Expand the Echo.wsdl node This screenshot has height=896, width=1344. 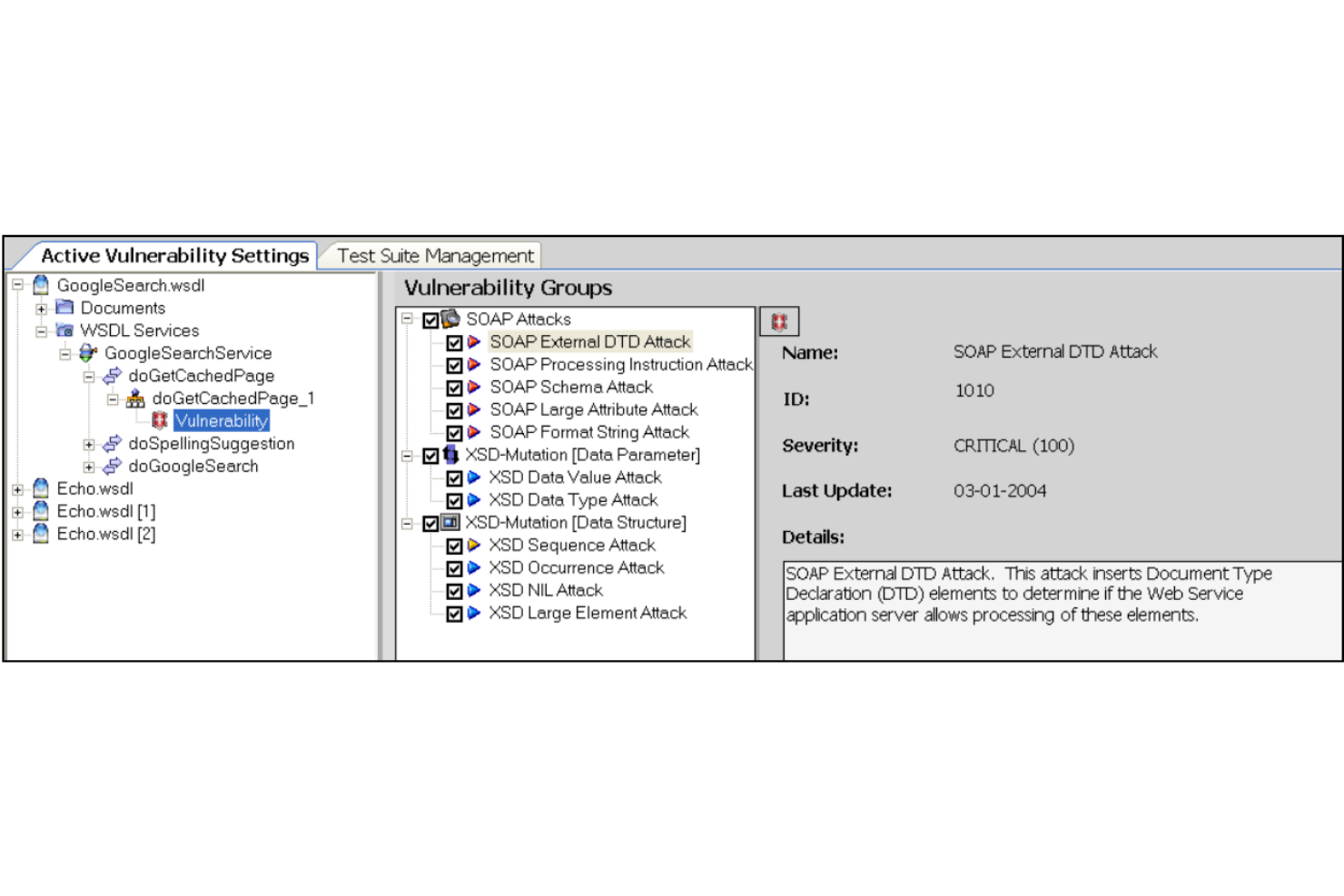tap(17, 489)
